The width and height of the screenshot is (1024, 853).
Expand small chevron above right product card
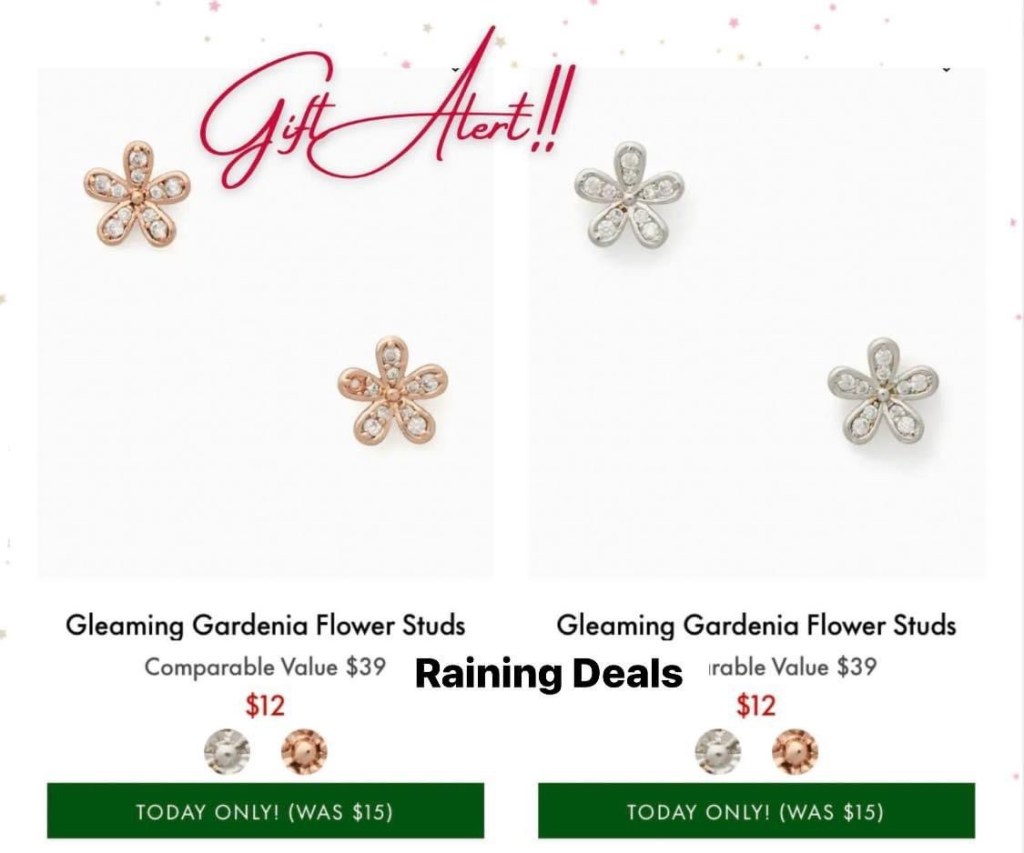(x=946, y=69)
